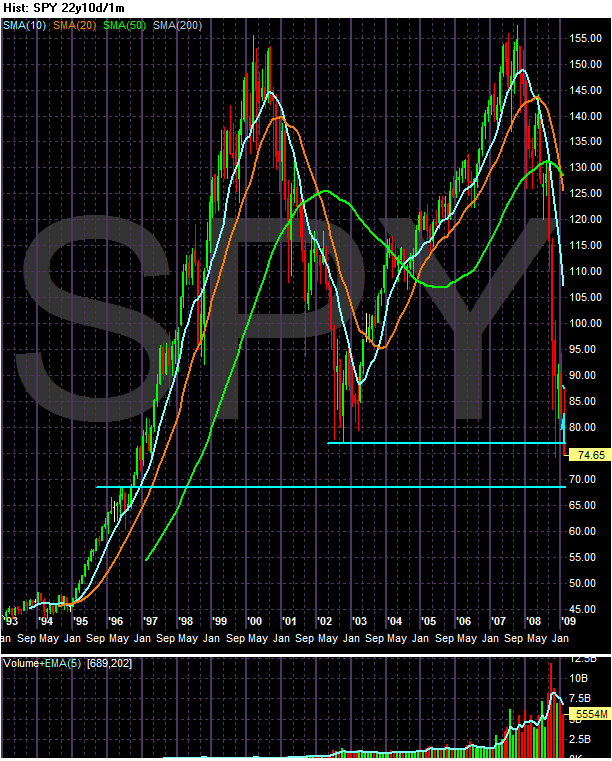The image size is (612, 761).
Task: Click the 55.00 price axis label
Action: (x=582, y=557)
